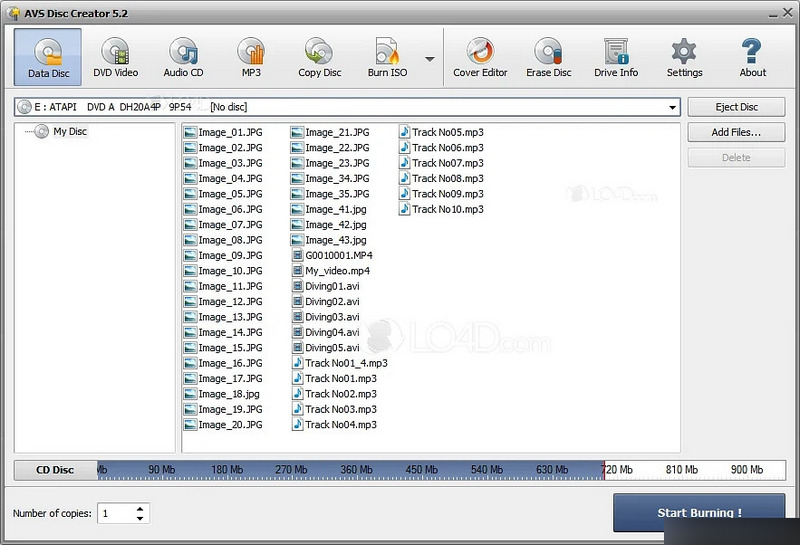Image resolution: width=800 pixels, height=545 pixels.
Task: Launch the Cover Editor
Action: click(x=480, y=56)
